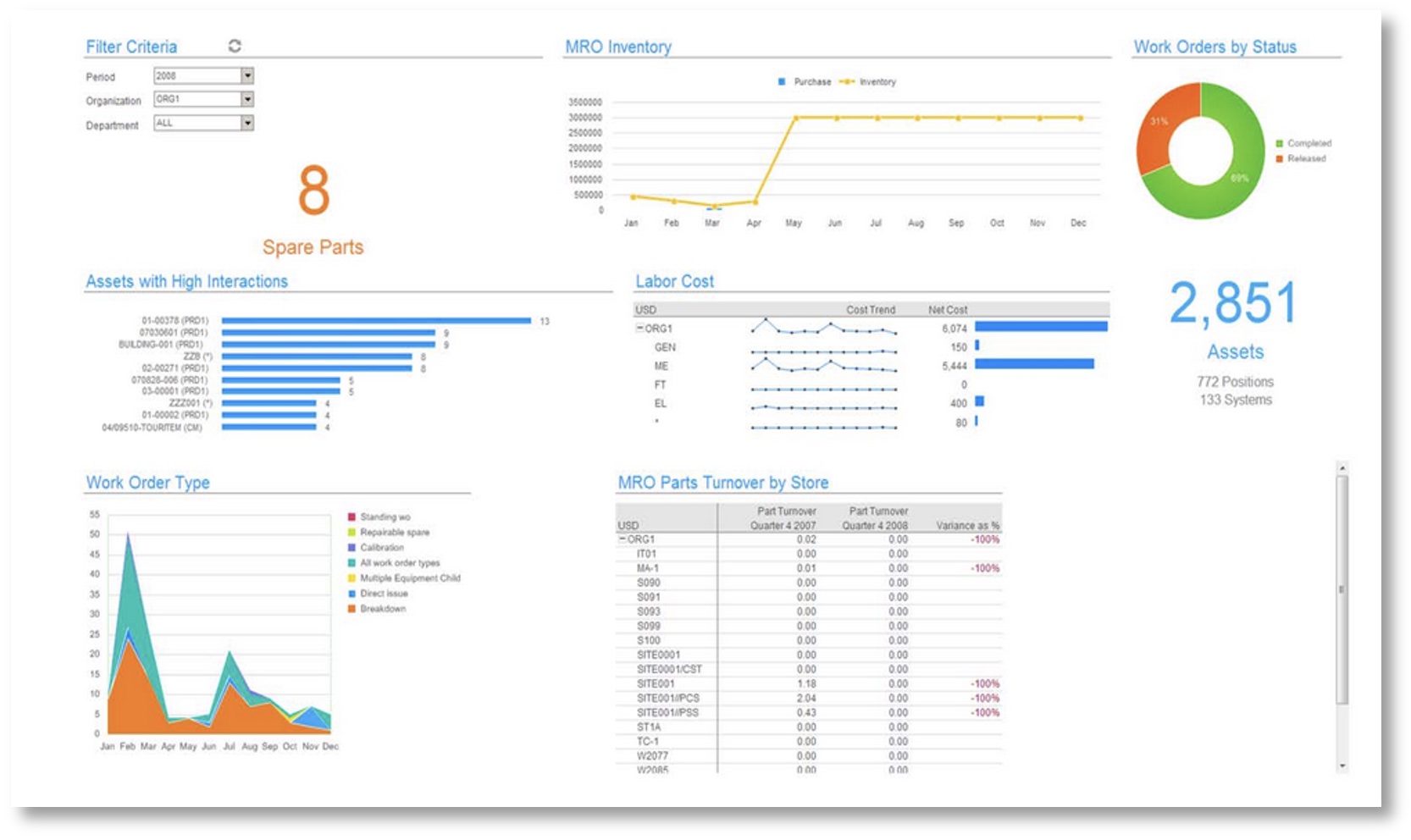Click the Breakdown legend square
Image resolution: width=1411 pixels, height=840 pixels.
pos(351,609)
